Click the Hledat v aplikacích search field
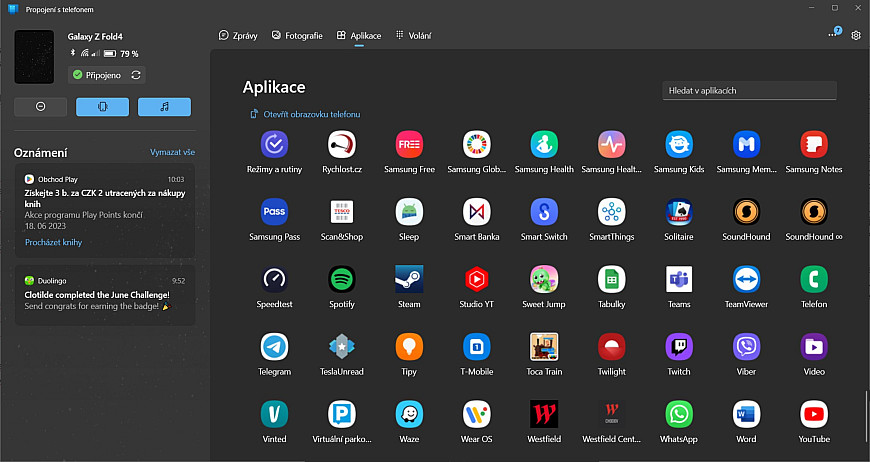Image resolution: width=870 pixels, height=462 pixels. tap(749, 90)
